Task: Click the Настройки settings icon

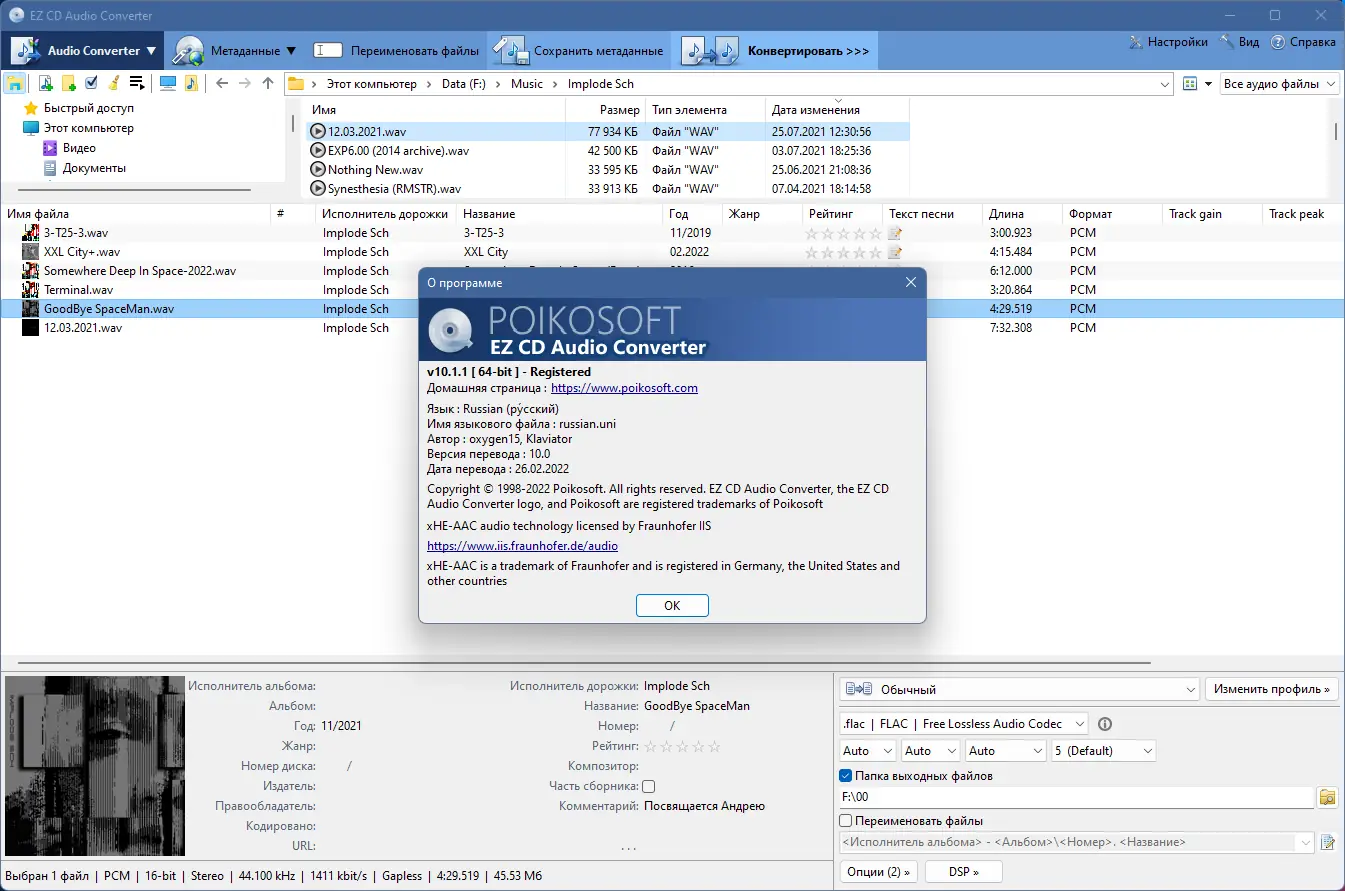Action: pos(1136,42)
